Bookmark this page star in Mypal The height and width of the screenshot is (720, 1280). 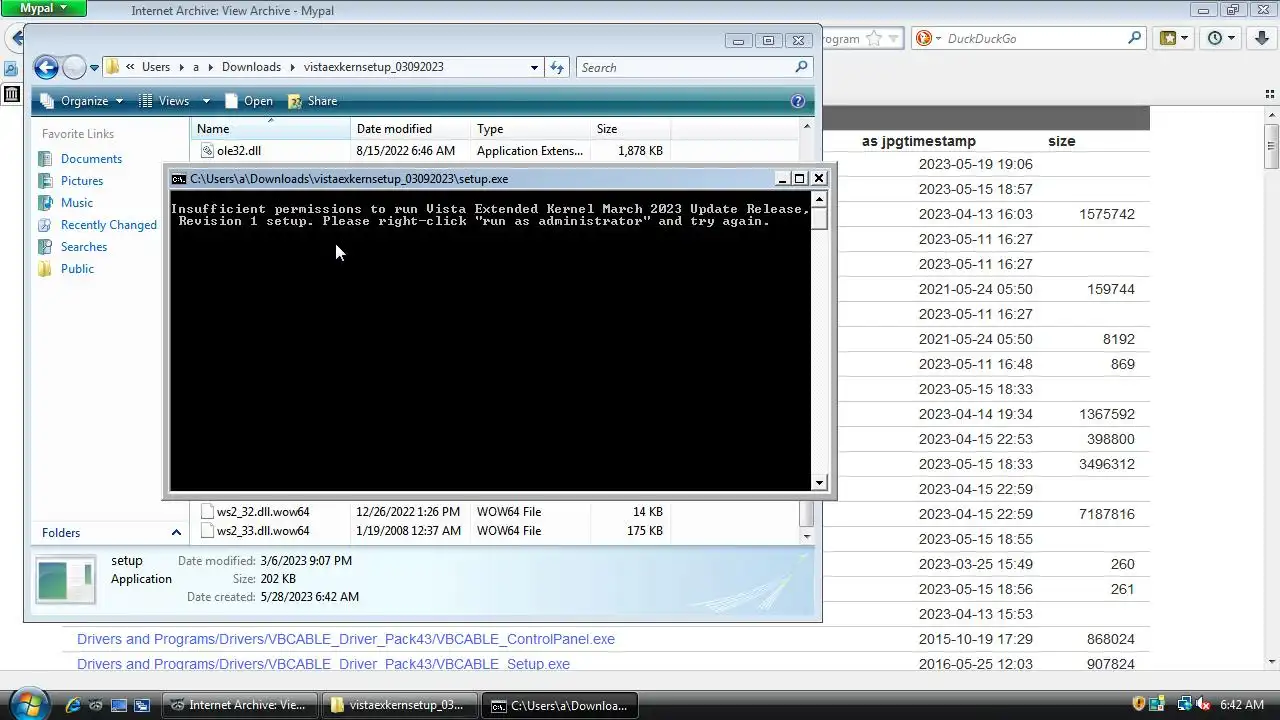coord(873,38)
